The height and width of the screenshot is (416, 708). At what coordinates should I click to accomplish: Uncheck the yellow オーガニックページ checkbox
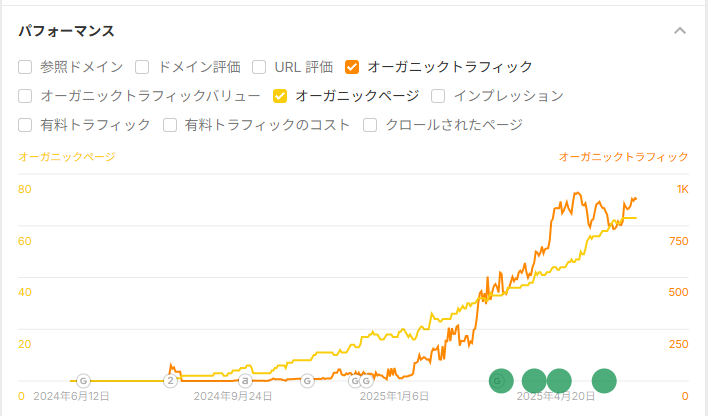(280, 96)
